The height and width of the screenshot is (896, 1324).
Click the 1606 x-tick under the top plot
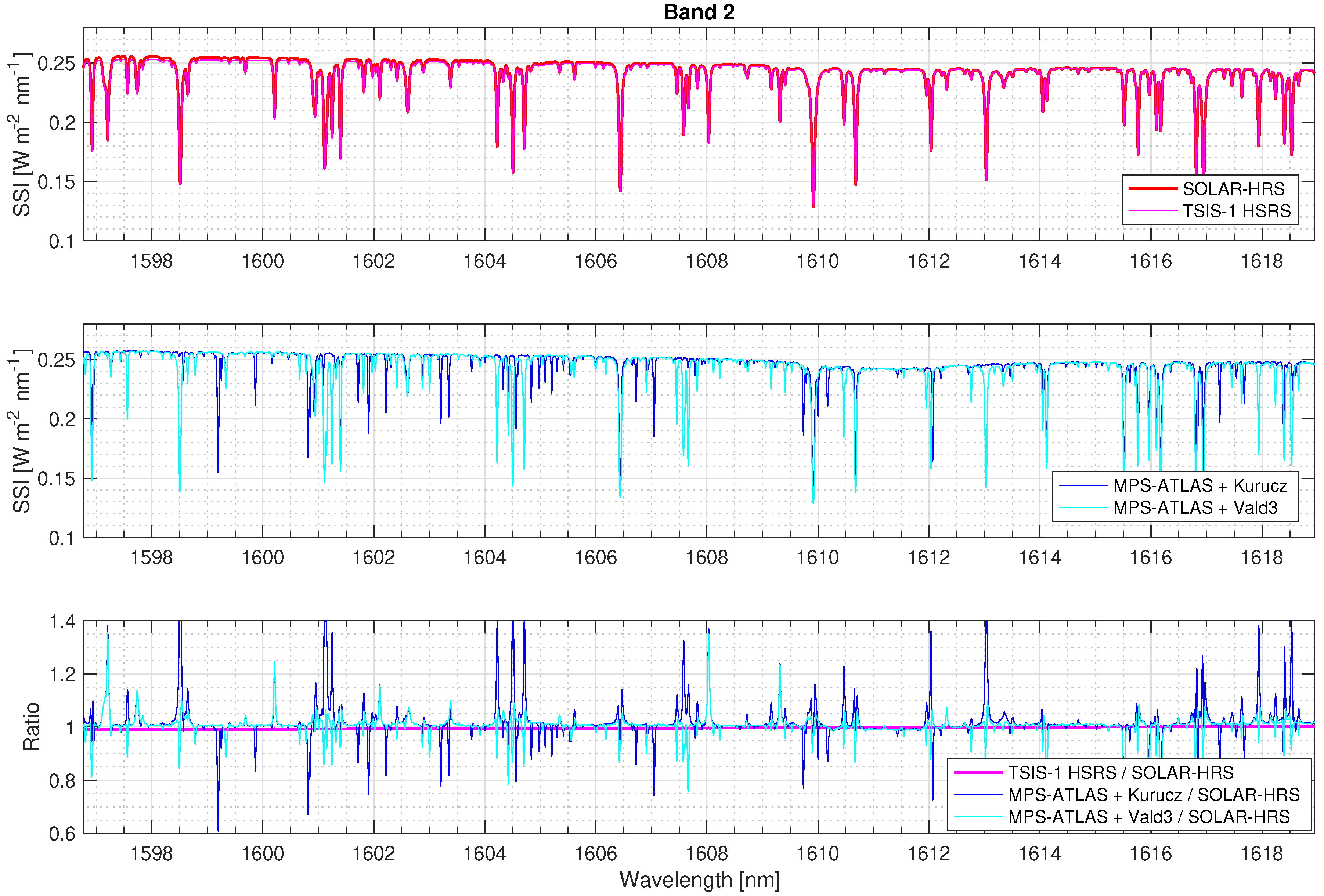(x=596, y=261)
